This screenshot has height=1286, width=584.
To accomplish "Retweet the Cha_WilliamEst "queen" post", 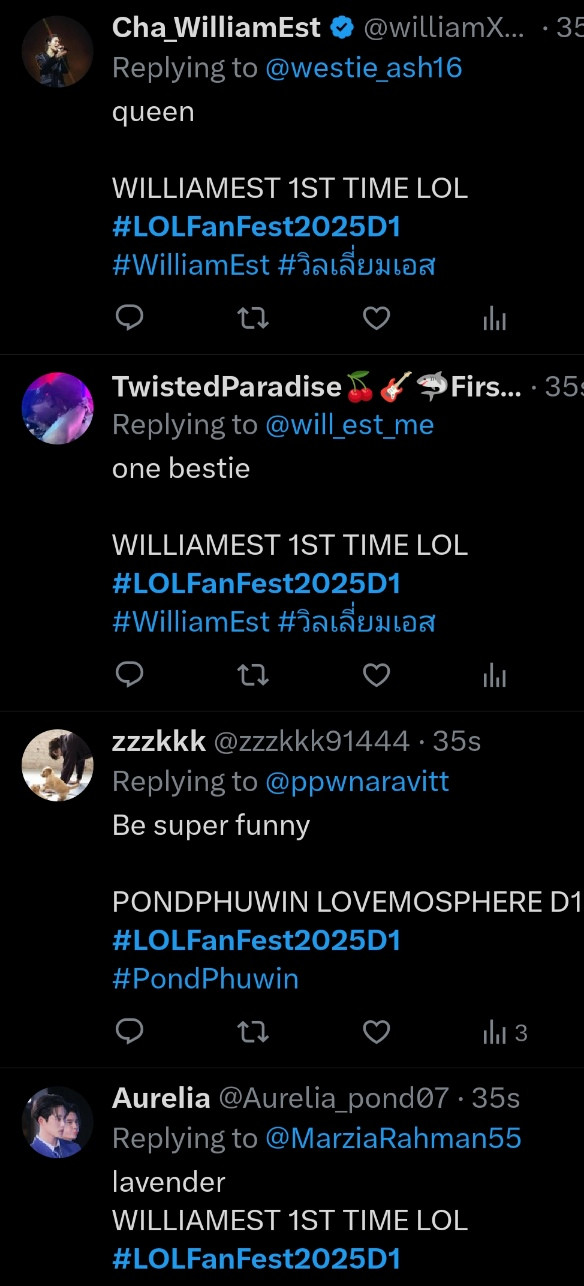I will coord(253,319).
